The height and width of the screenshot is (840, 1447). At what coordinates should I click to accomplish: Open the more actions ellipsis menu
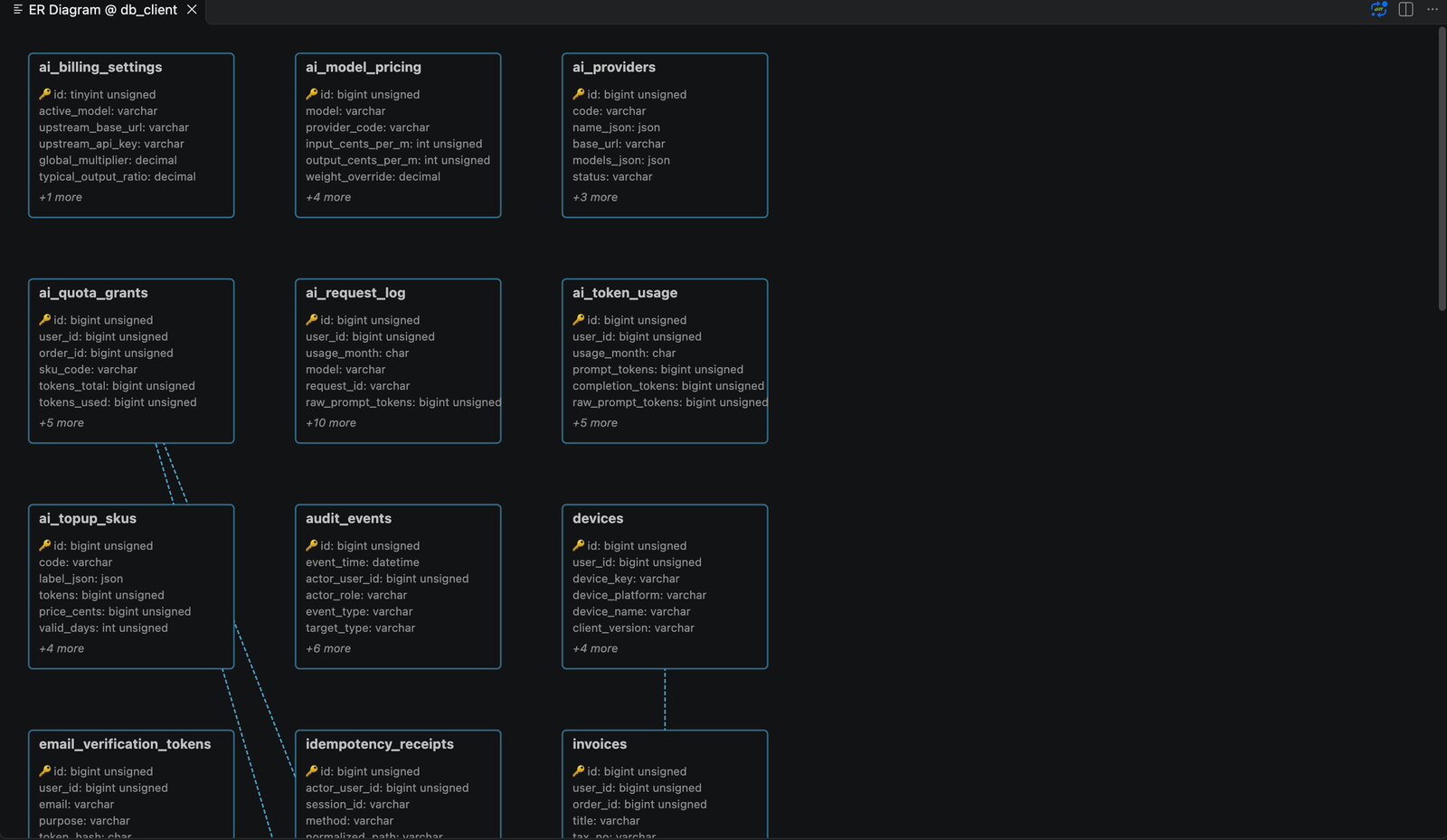(x=1433, y=9)
